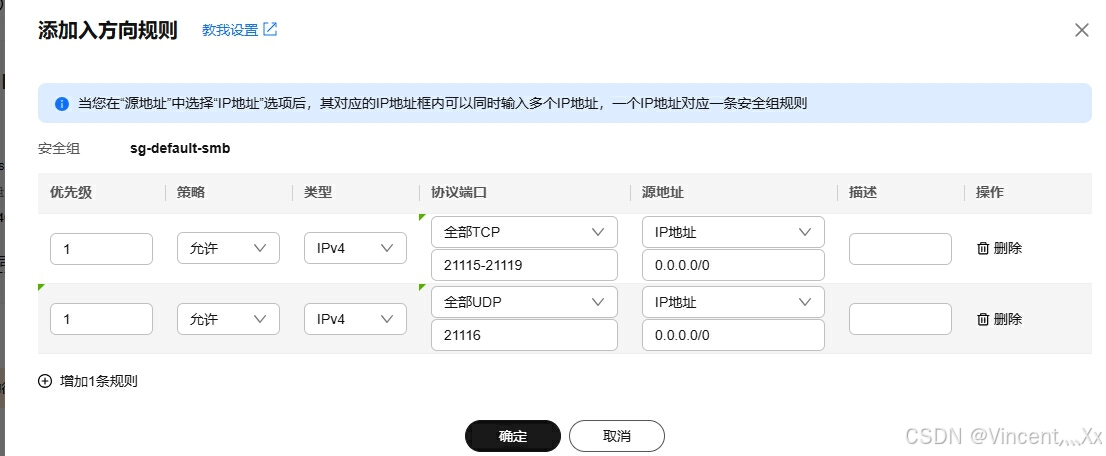Viewport: 1106px width, 456px height.
Task: Open the second row's 允许 policy dropdown
Action: (x=227, y=319)
